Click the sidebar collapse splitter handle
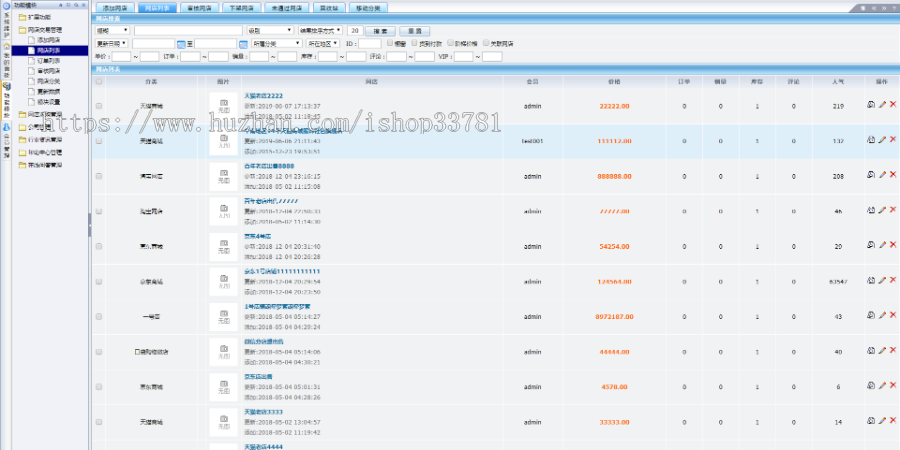This screenshot has height=450, width=900. tap(90, 225)
